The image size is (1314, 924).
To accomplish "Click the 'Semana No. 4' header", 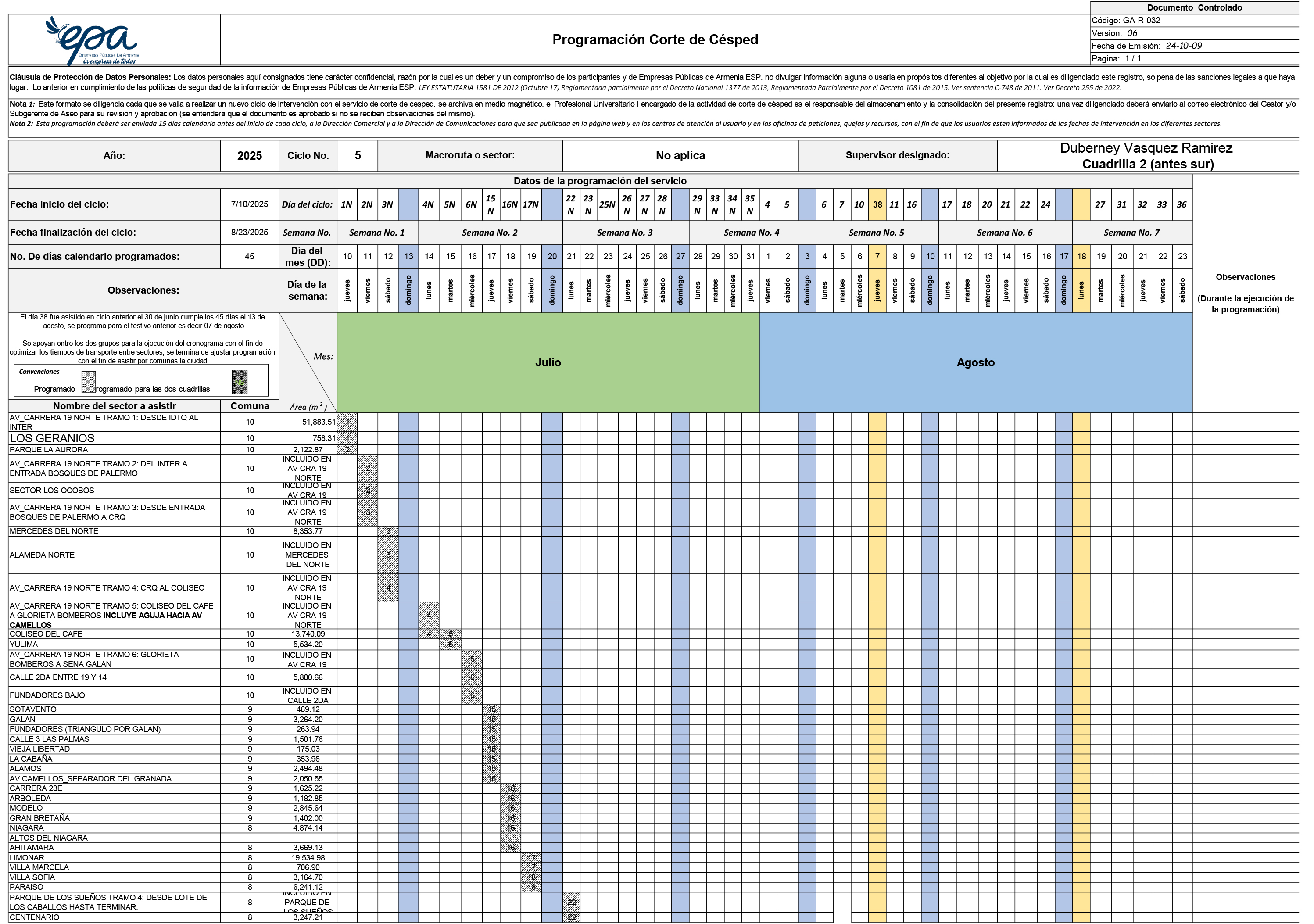I will pyautogui.click(x=752, y=233).
